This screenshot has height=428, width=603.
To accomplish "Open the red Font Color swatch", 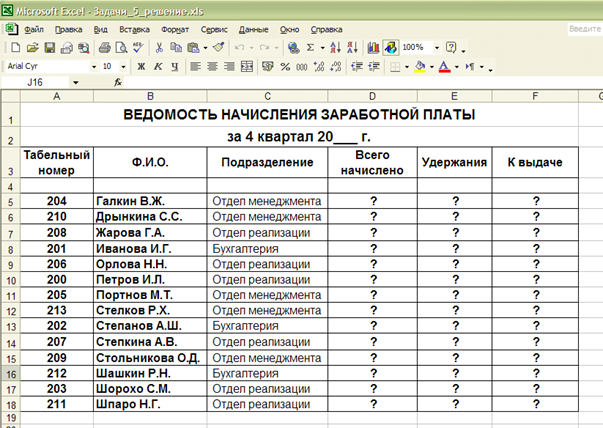I will click(x=444, y=67).
